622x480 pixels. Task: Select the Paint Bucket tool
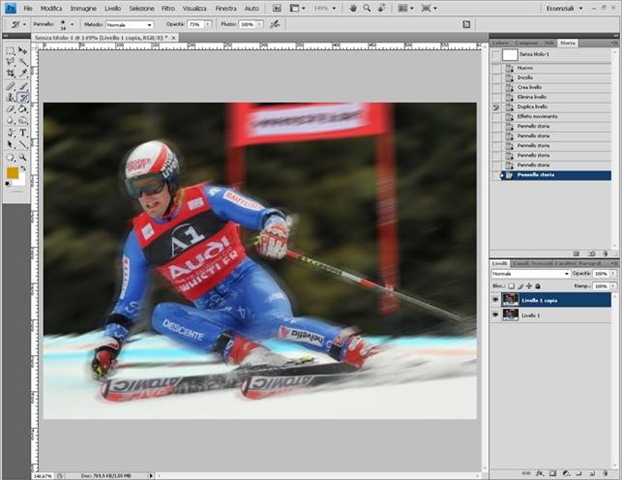(23, 109)
